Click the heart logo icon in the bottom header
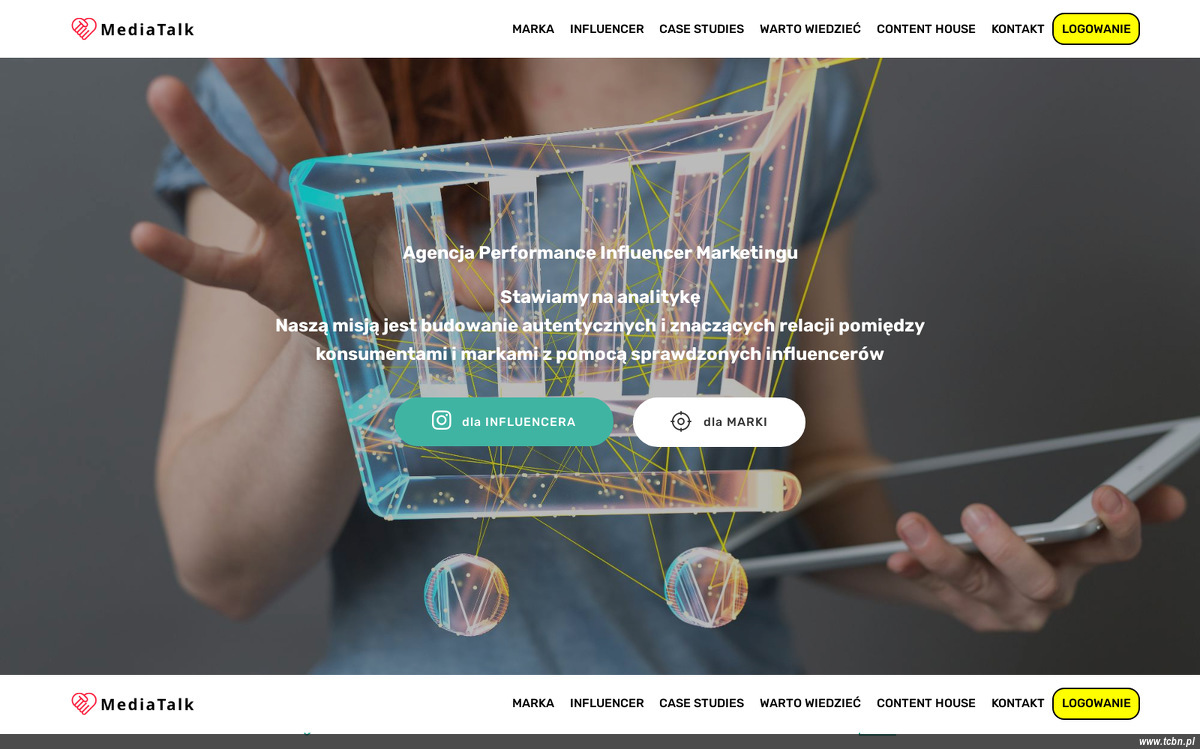This screenshot has width=1200, height=749. pyautogui.click(x=84, y=703)
